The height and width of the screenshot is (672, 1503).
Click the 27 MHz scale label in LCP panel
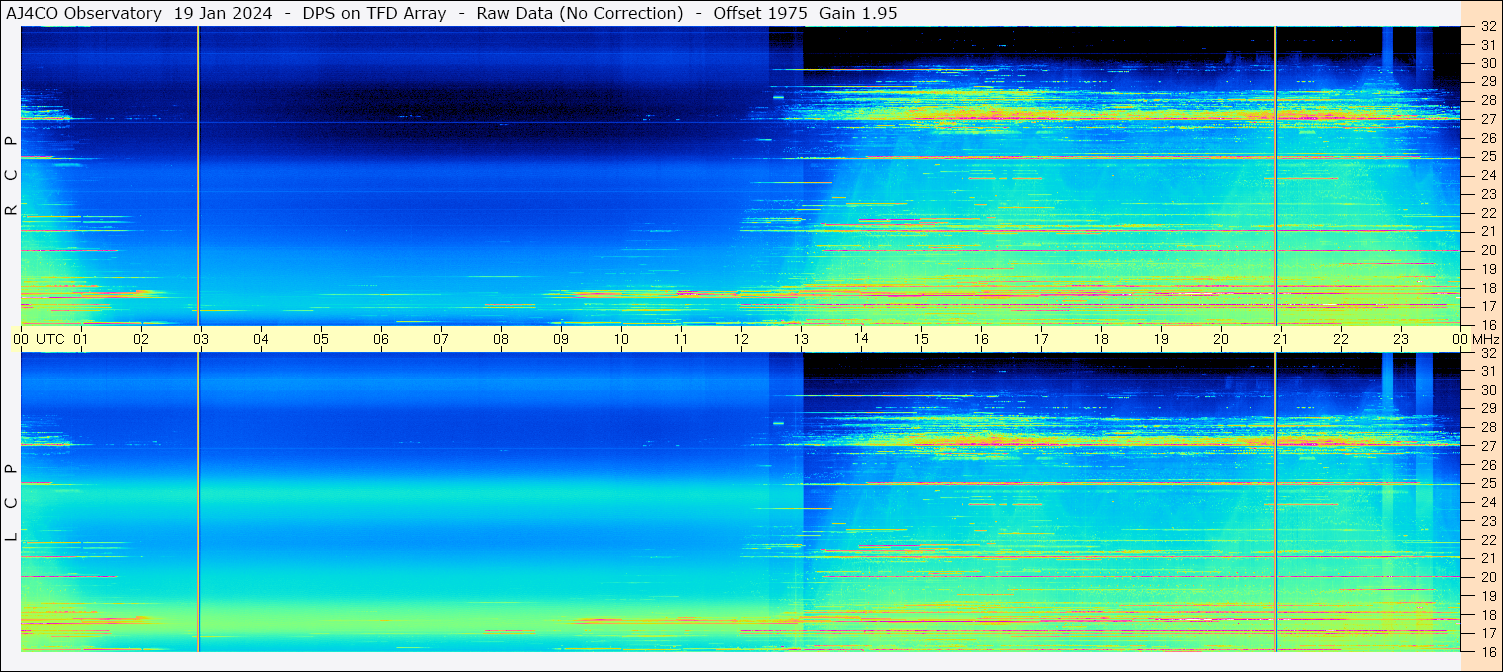click(x=1488, y=446)
